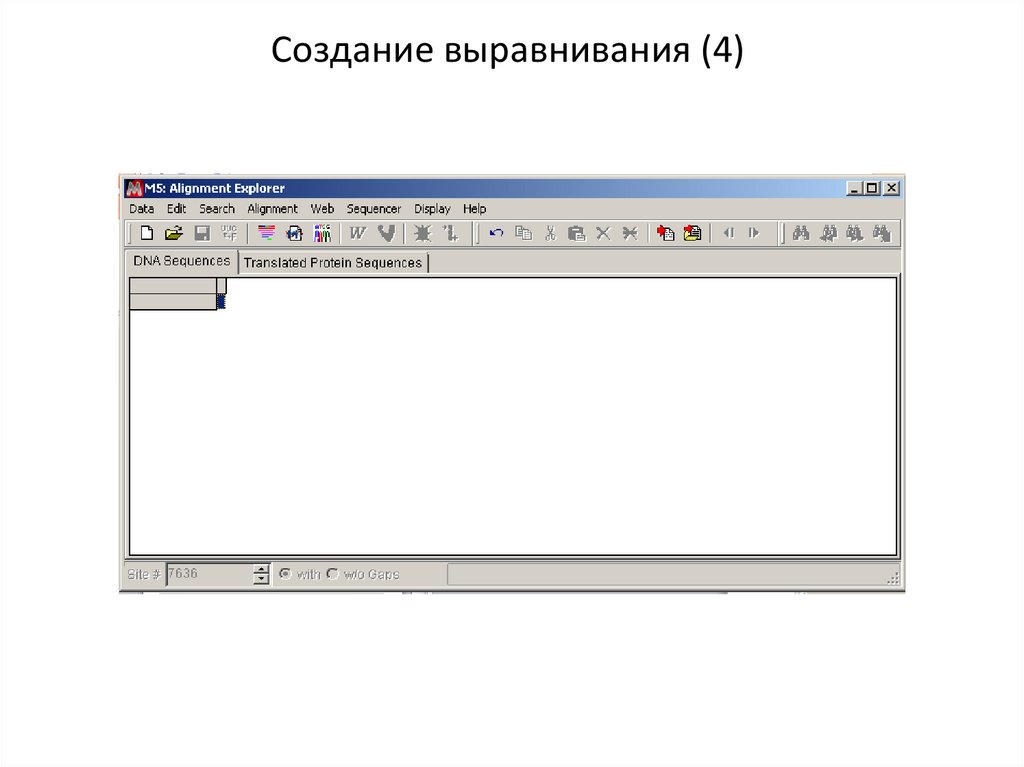This screenshot has height=767, width=1024.
Task: Move sequences right with right arrow icon
Action: tap(754, 233)
